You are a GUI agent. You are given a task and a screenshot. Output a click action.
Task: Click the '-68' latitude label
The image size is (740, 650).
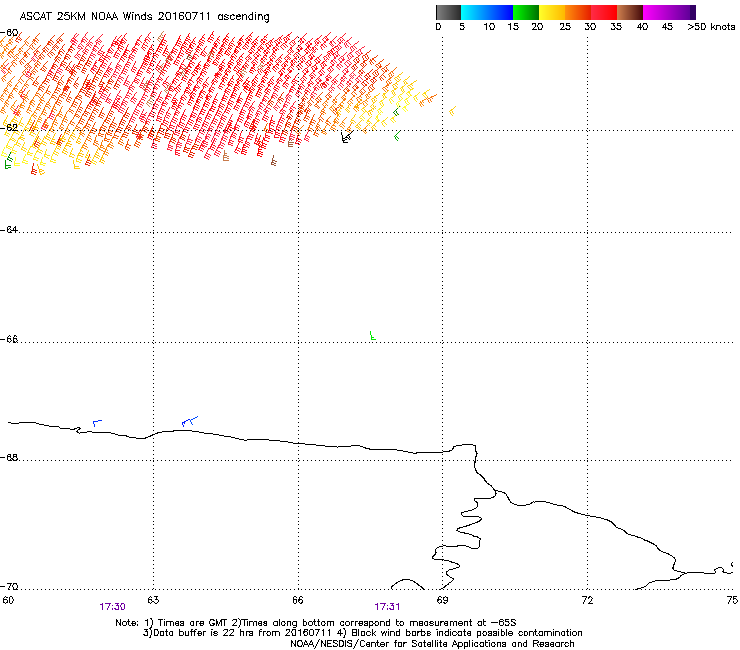tap(9, 457)
